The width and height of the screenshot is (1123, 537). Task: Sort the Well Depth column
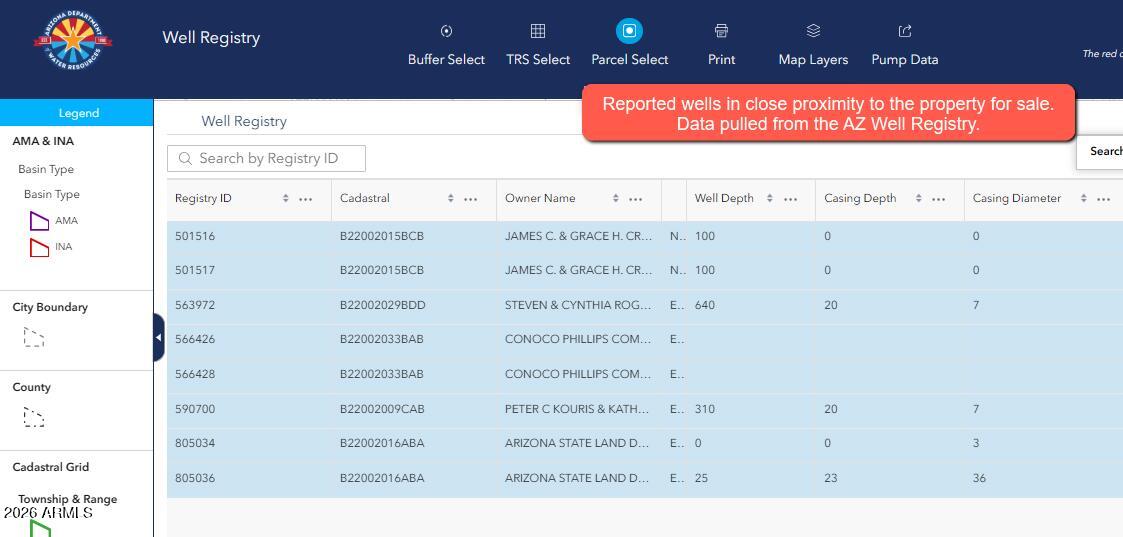coord(770,198)
